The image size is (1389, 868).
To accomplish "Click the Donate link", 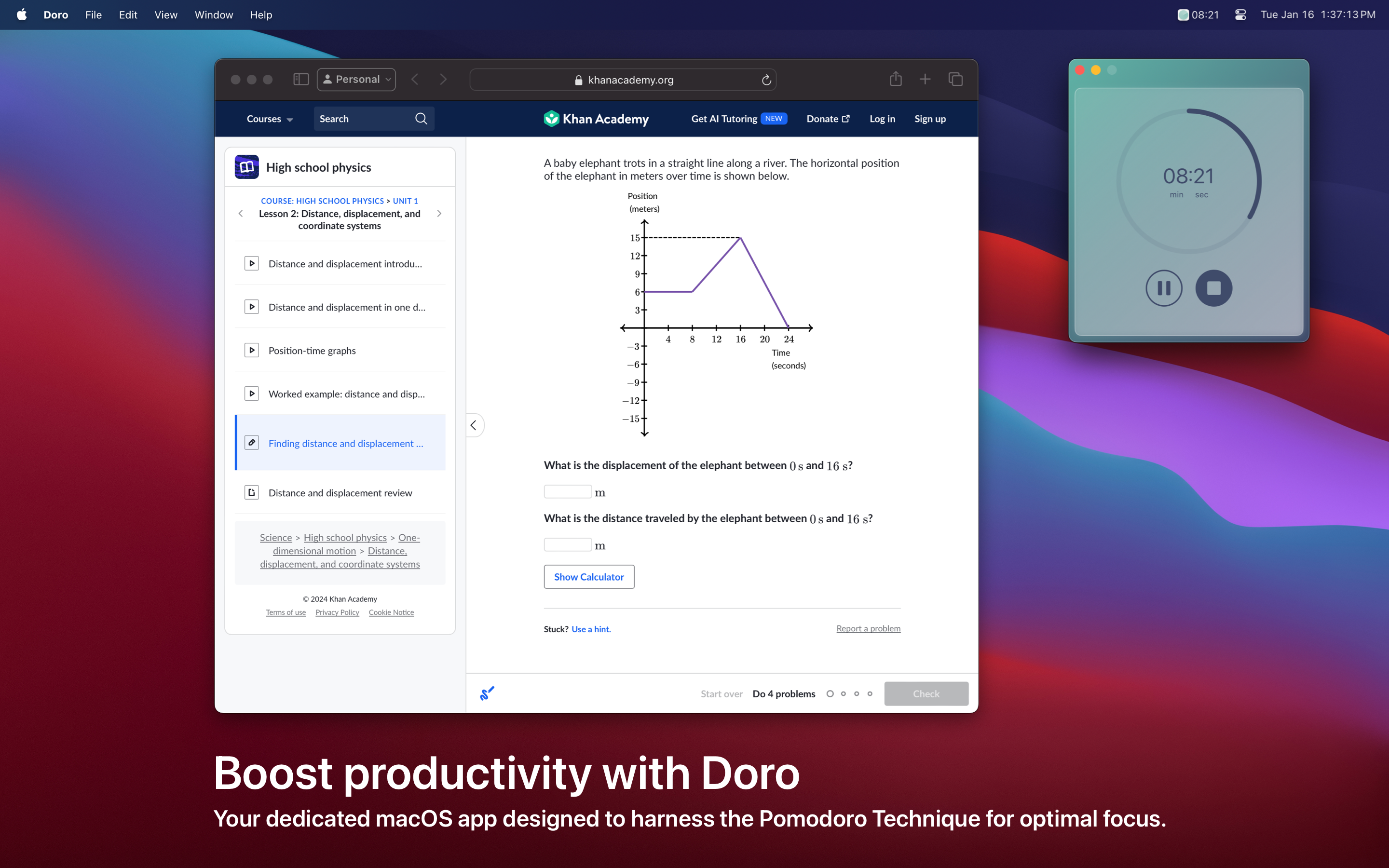I will [828, 119].
